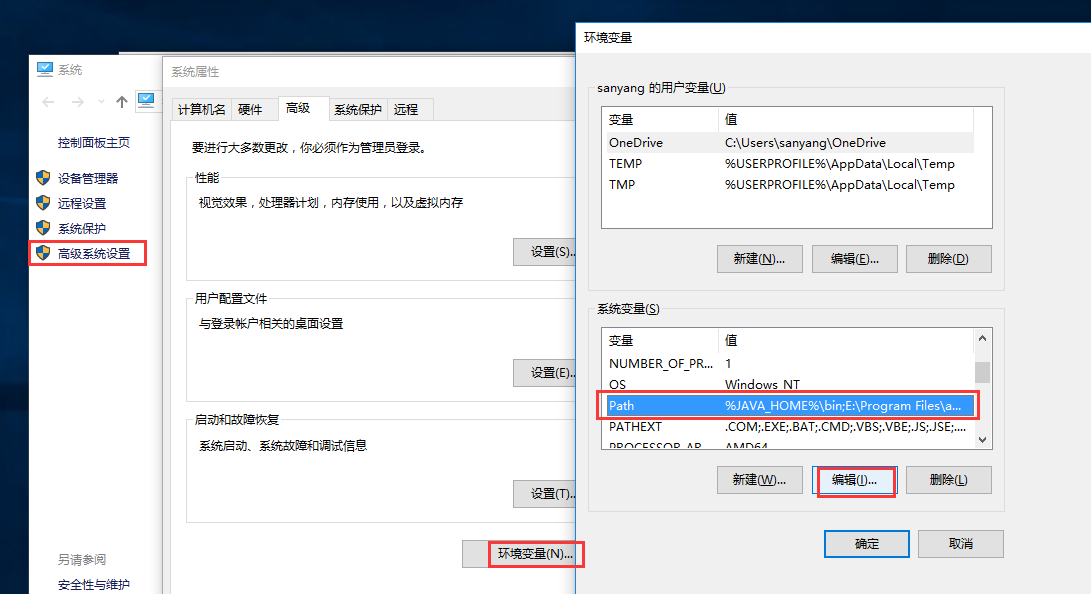Image resolution: width=1091 pixels, height=594 pixels.
Task: Open the recent locations chevron
Action: point(102,102)
